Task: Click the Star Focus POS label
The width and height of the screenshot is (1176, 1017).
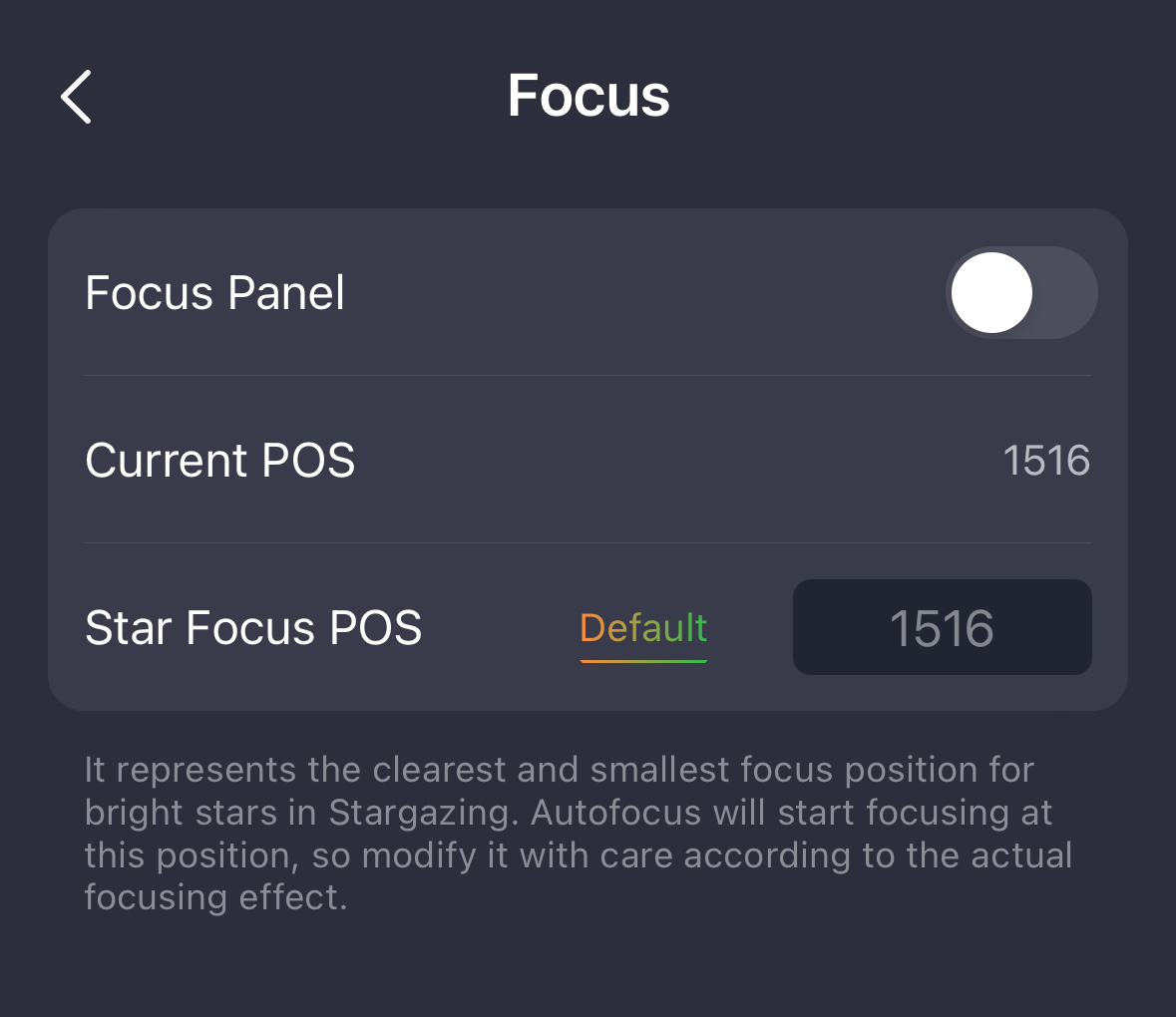Action: 253,628
